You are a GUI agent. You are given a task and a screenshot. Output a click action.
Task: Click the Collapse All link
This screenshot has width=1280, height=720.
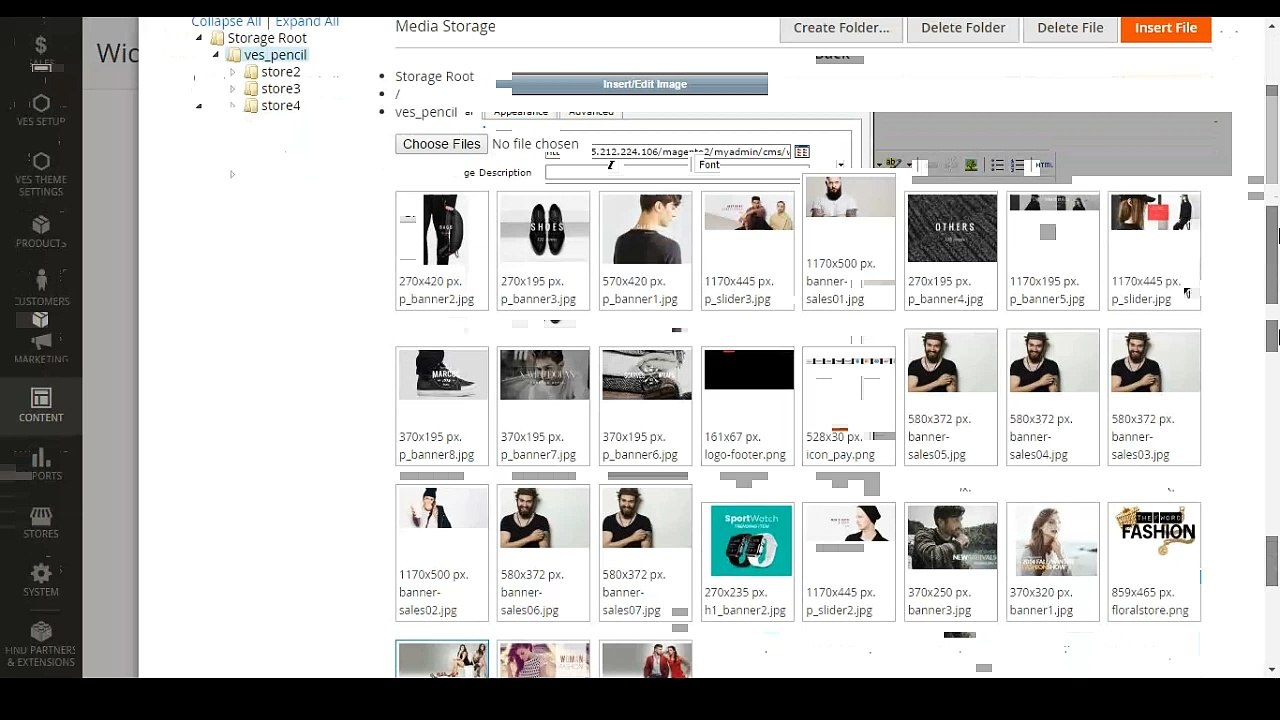[x=226, y=22]
